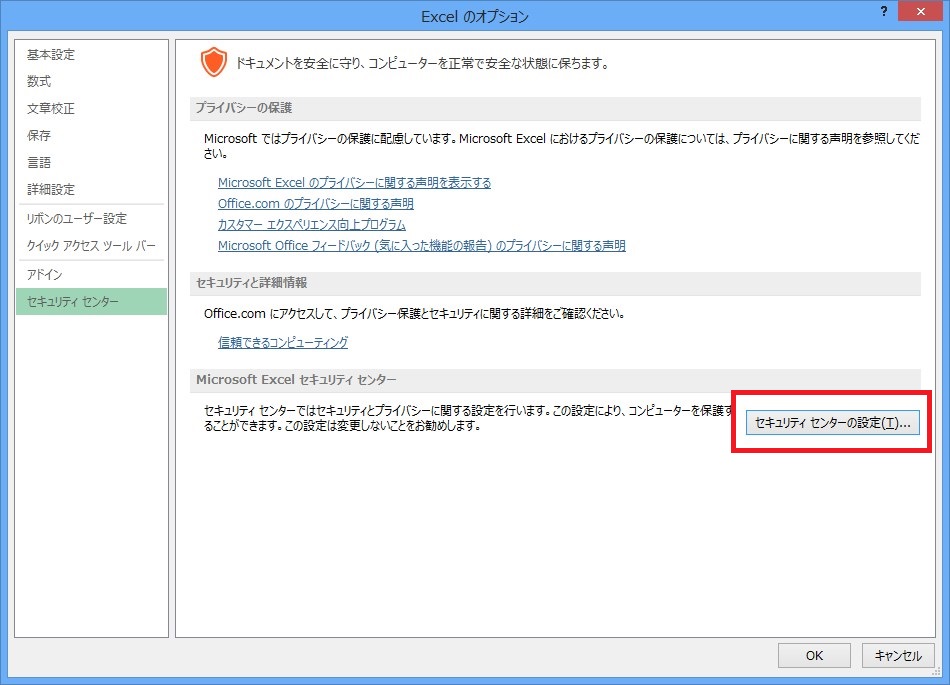
Task: Select the 数式 category
Action: click(91, 81)
